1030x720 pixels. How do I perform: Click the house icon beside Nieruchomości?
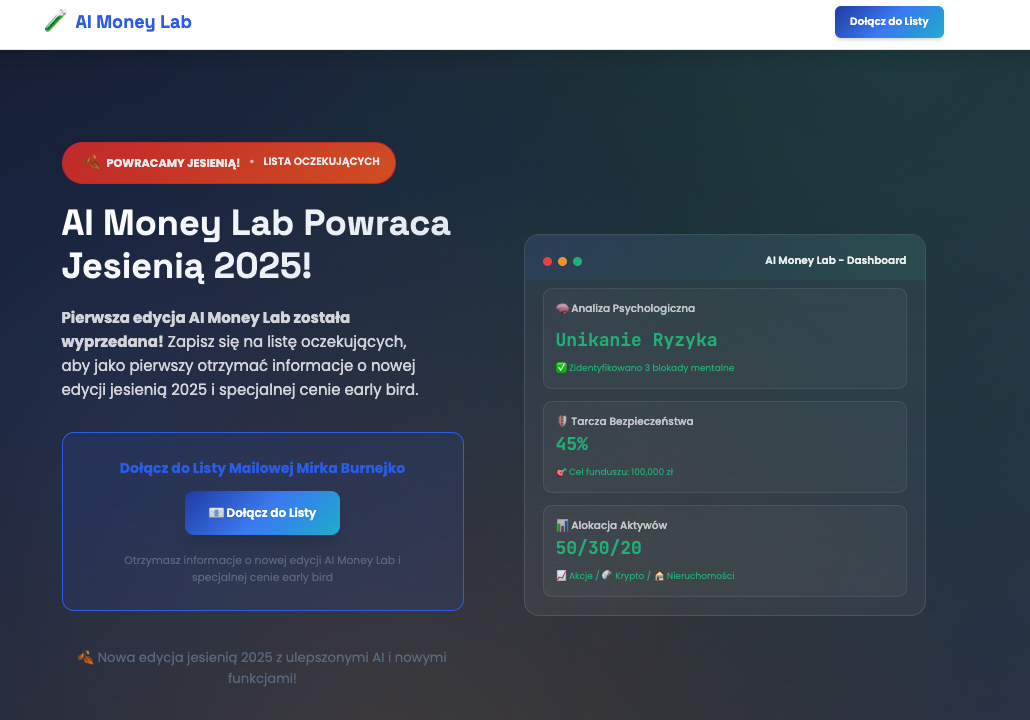[x=660, y=575]
